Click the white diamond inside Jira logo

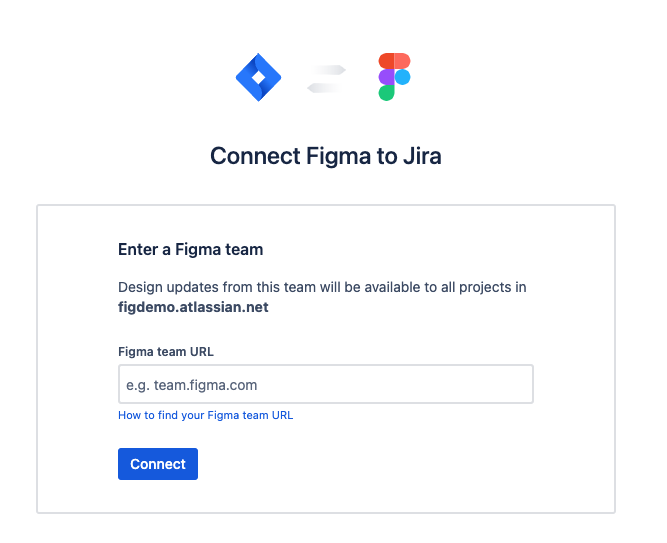tap(258, 77)
